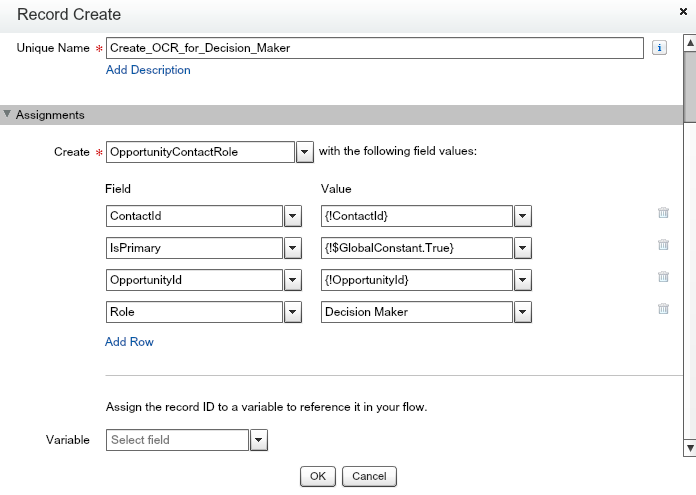Delete the IsPrimary field row
The width and height of the screenshot is (696, 495).
coord(662,245)
